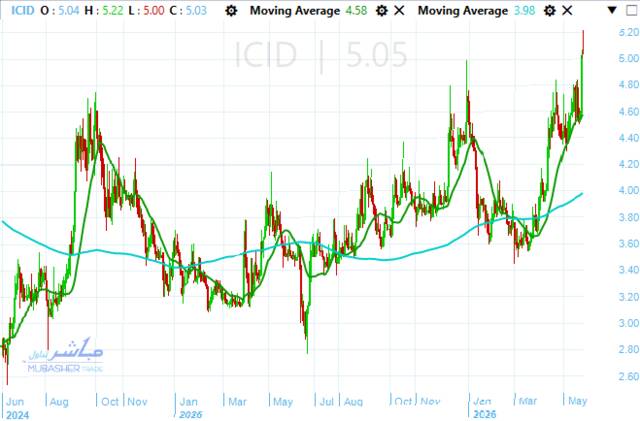Select the ICID symbol label
This screenshot has height=421, width=640.
pos(22,11)
